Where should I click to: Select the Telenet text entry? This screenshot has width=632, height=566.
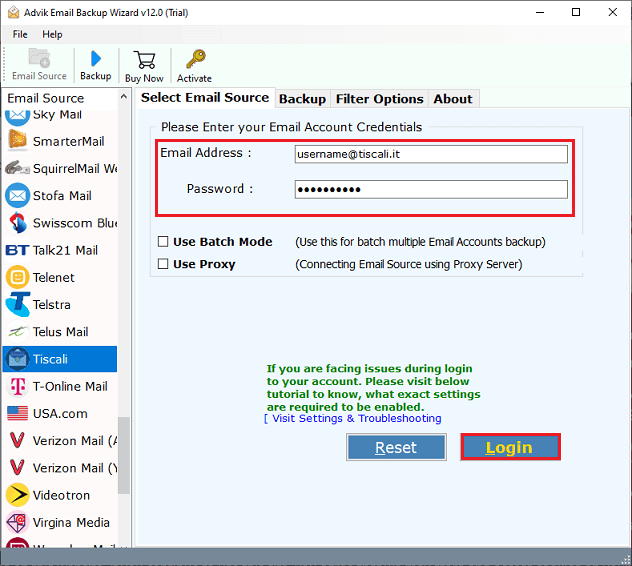click(x=54, y=277)
